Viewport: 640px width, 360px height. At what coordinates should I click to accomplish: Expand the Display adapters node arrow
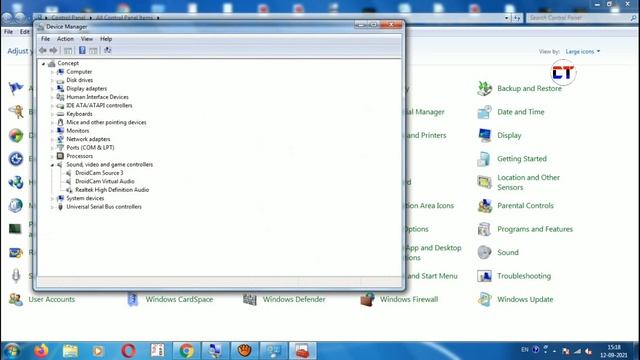[x=52, y=89]
